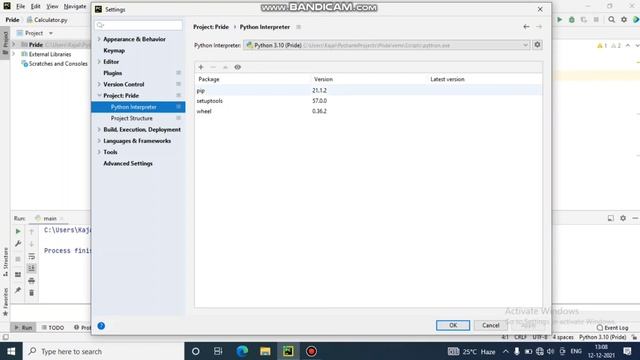640x360 pixels.
Task: Open Task View from taskbar
Action: pos(218,351)
